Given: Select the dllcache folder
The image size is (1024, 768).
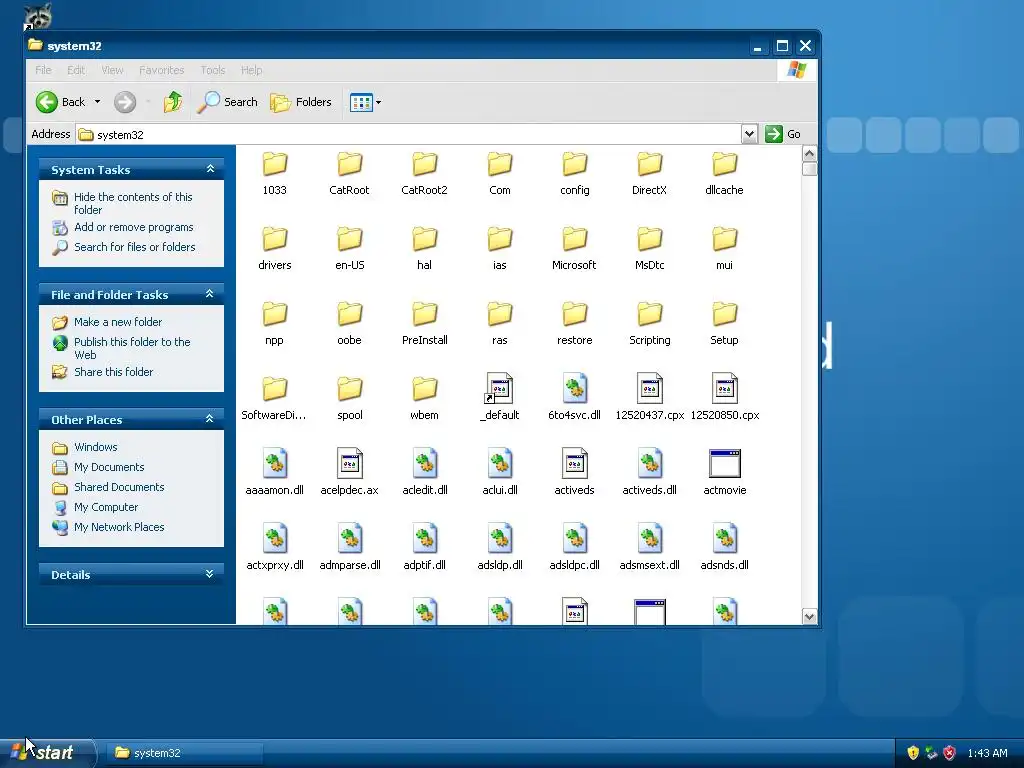Looking at the screenshot, I should click(x=724, y=174).
